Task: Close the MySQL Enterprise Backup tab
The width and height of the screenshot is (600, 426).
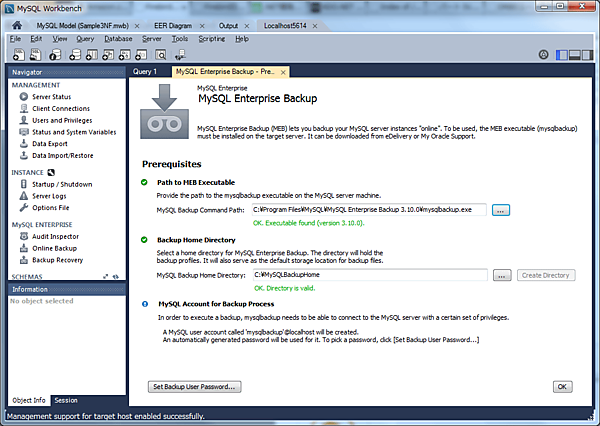Action: tap(283, 72)
